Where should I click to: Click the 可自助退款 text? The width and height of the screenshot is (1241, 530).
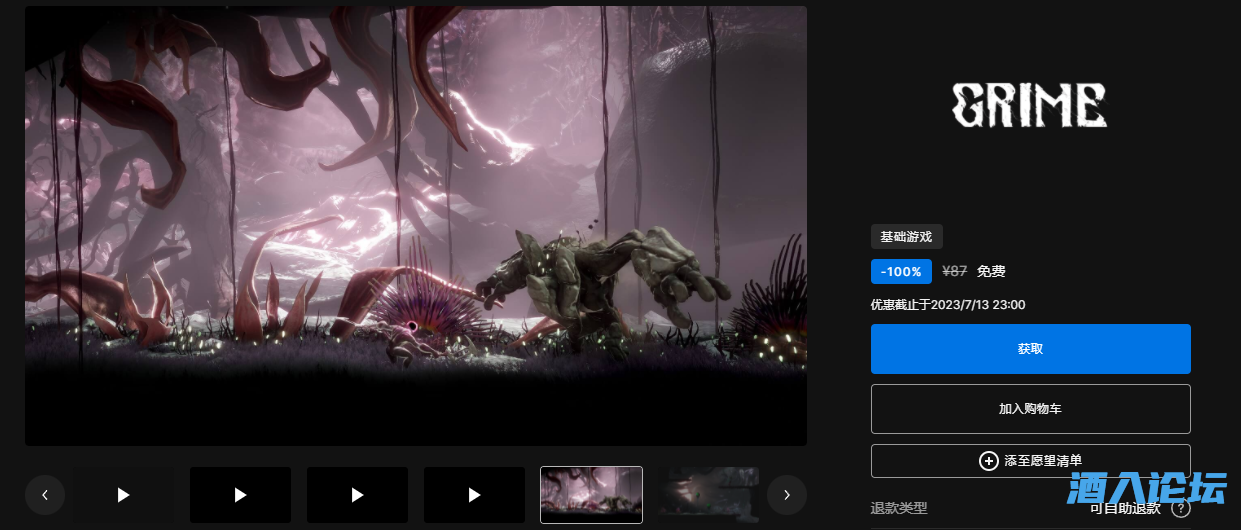[x=1125, y=509]
